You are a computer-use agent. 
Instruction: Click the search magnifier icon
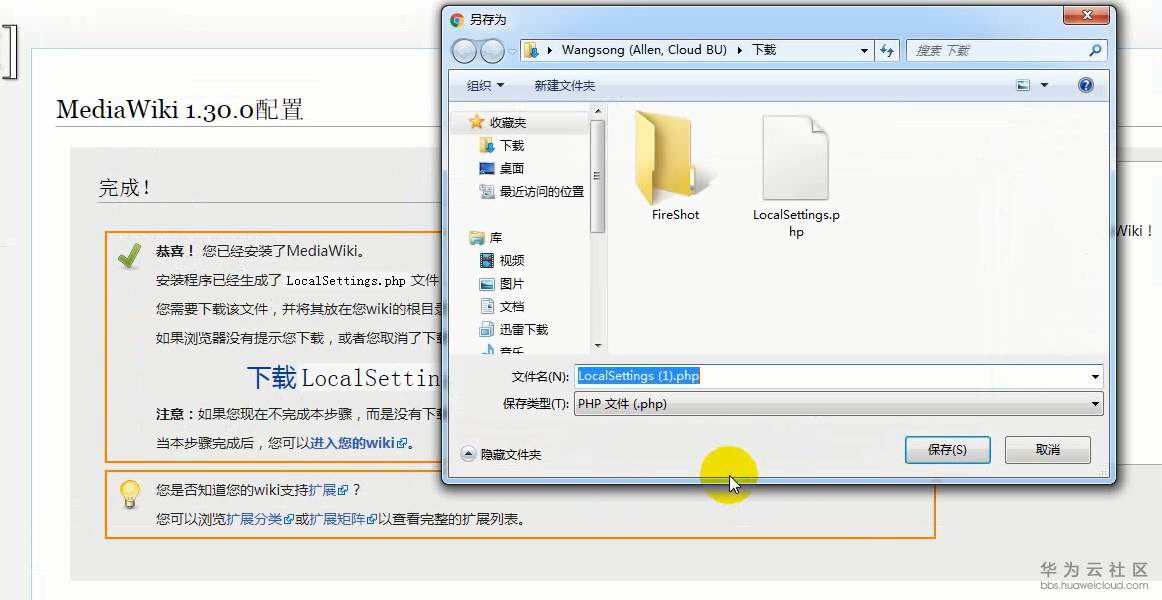coord(1095,50)
